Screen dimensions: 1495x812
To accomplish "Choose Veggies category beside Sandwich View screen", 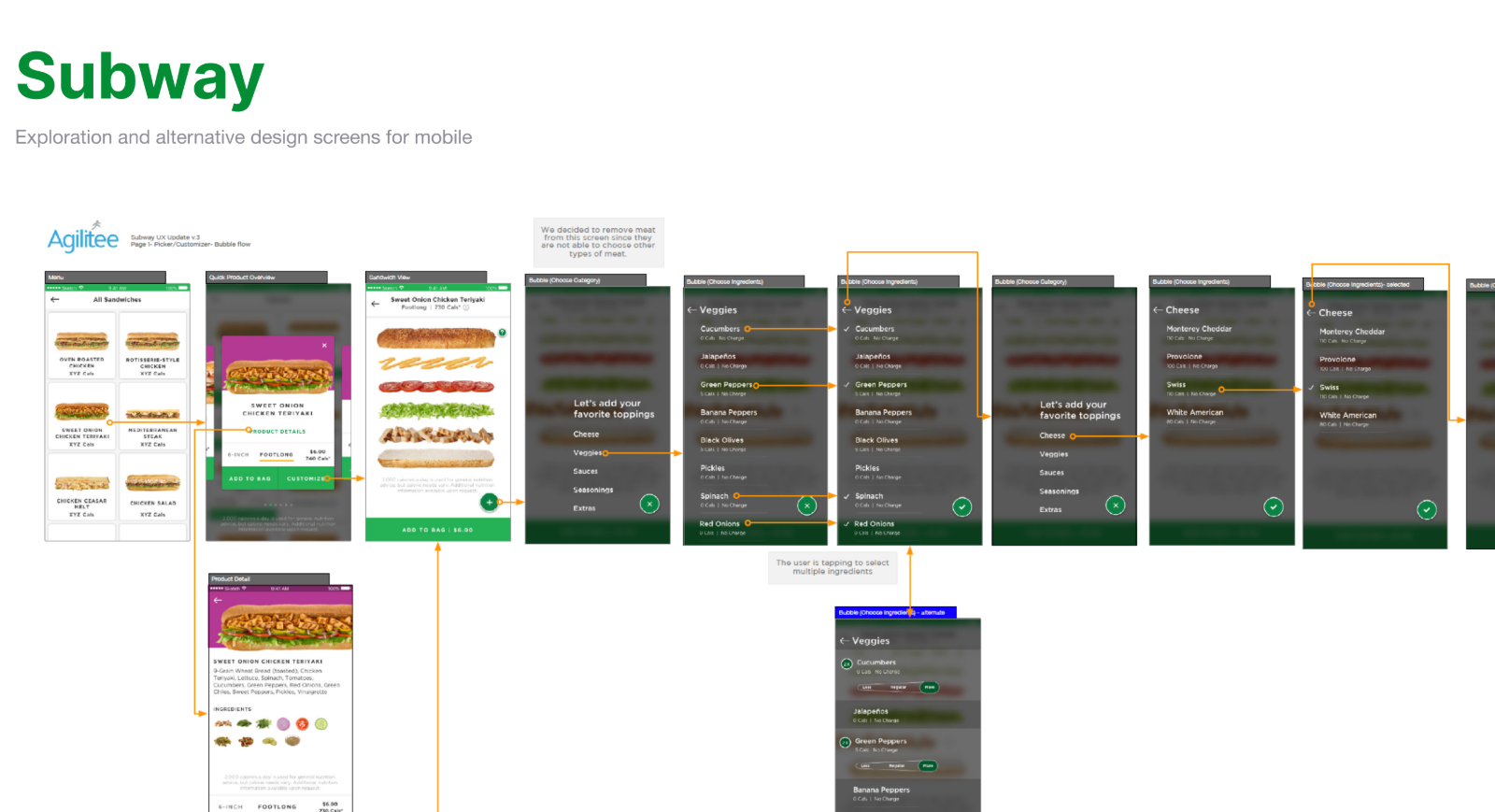I will 588,453.
